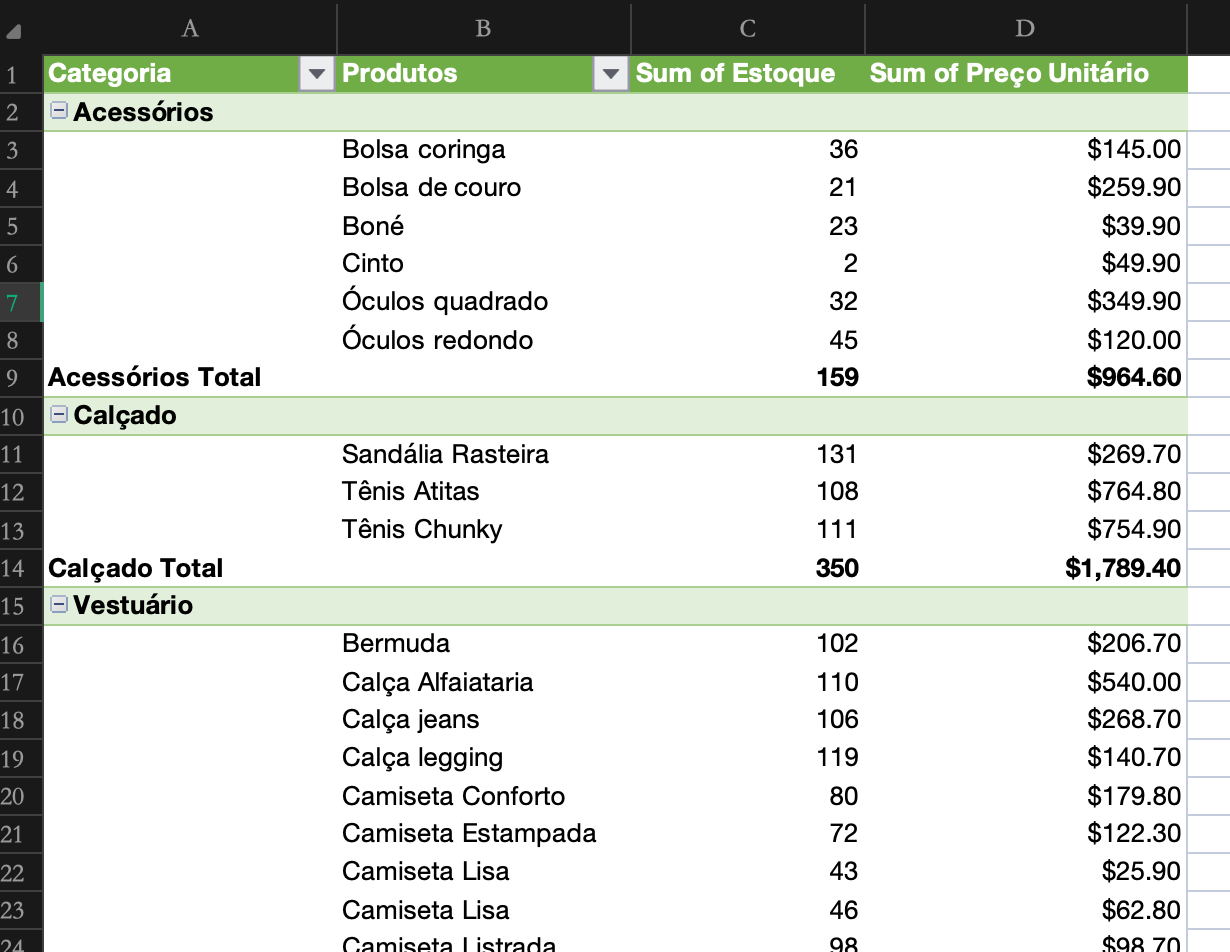
Task: Select row 14 header
Action: pyautogui.click(x=13, y=568)
